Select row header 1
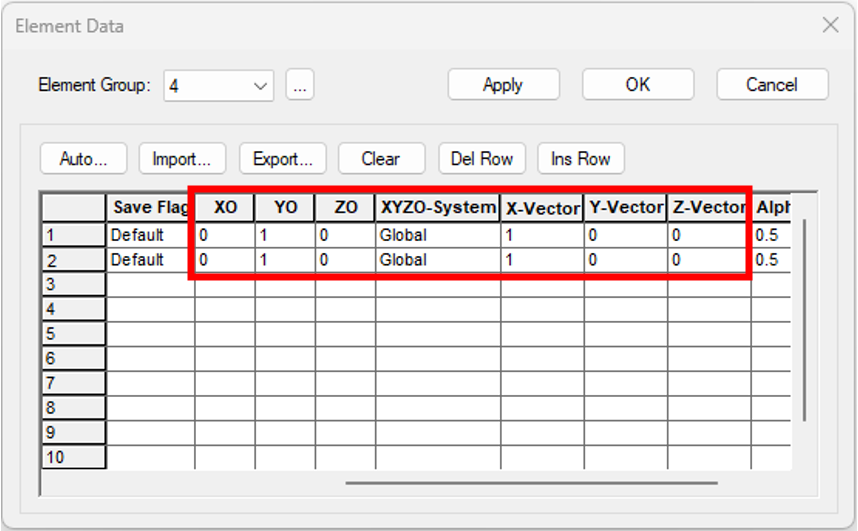Image resolution: width=858 pixels, height=531 pixels. click(x=73, y=235)
